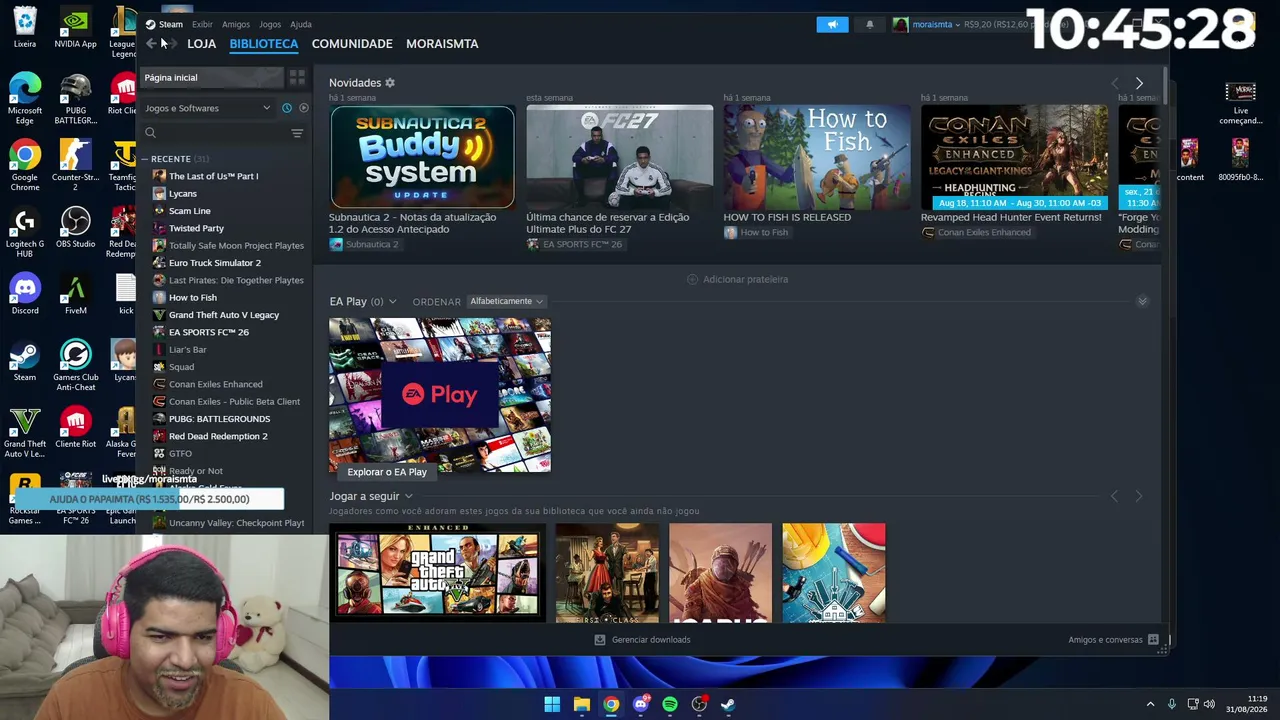
Task: Open Windows Start menu
Action: (552, 704)
